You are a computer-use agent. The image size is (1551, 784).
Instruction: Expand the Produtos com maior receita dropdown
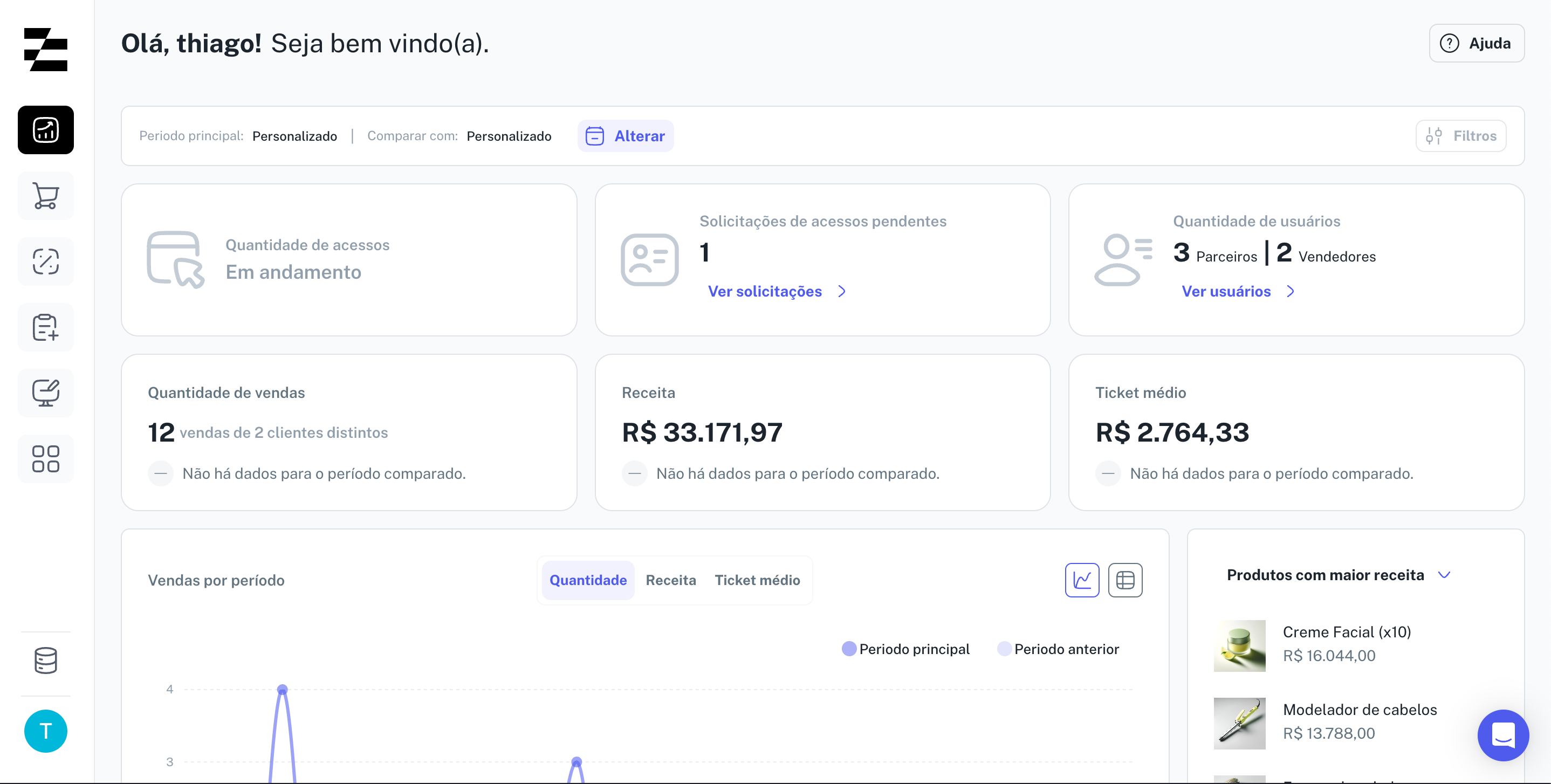(1444, 575)
